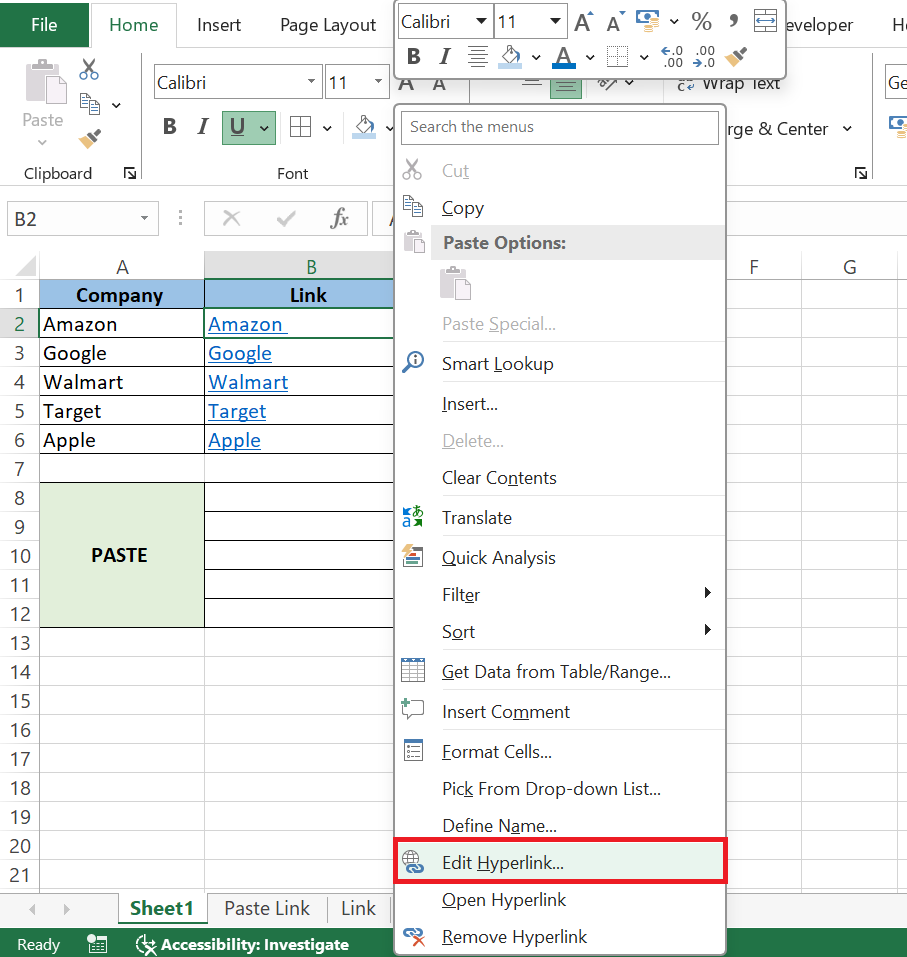Switch to the Paste Link sheet tab
The image size is (907, 957).
267,908
